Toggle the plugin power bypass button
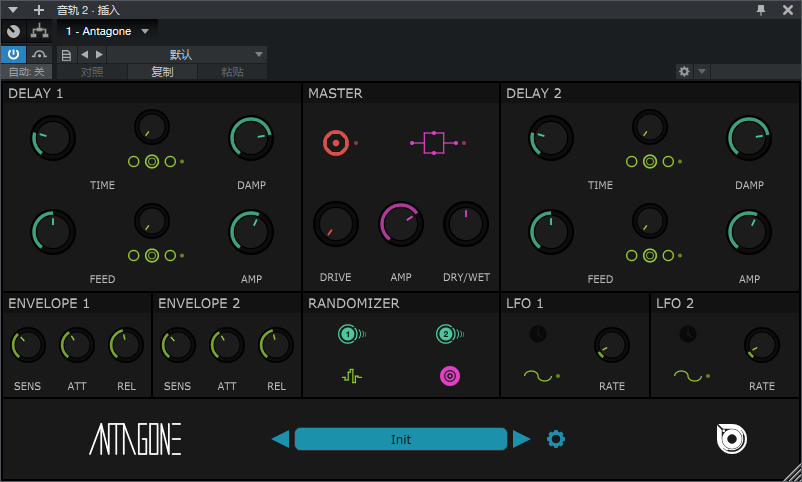 [x=13, y=54]
